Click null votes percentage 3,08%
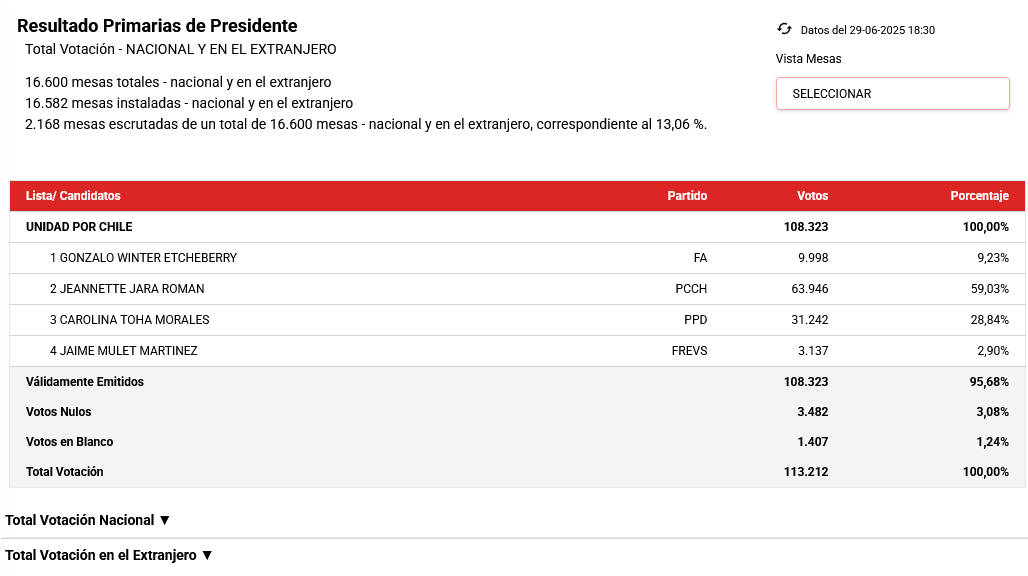Image resolution: width=1028 pixels, height=576 pixels. 993,412
